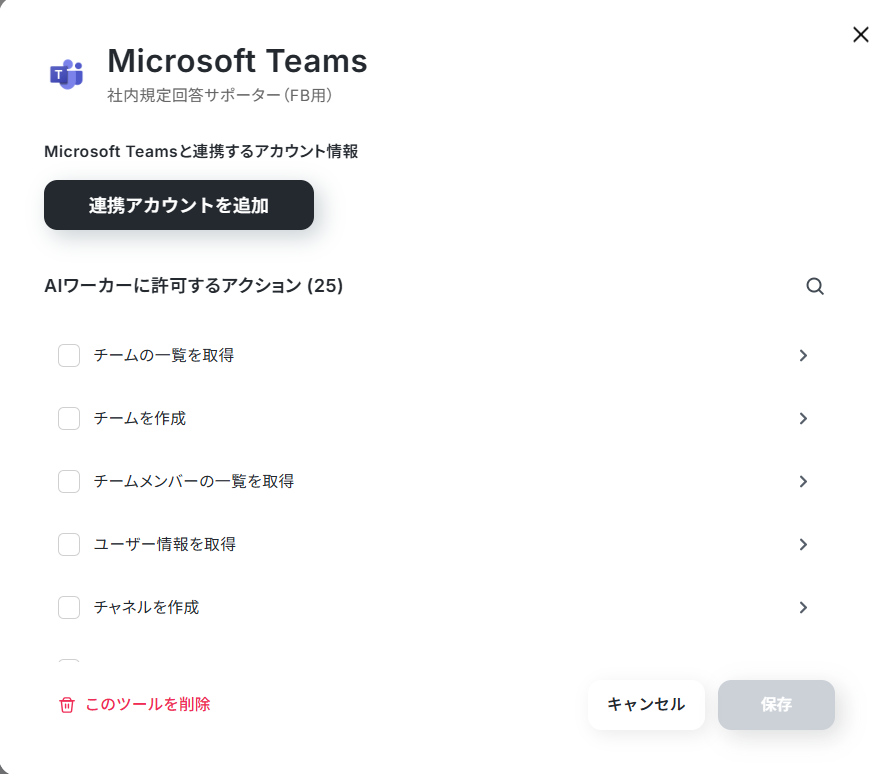Click the red trash can icon
This screenshot has height=774, width=877.
point(67,705)
